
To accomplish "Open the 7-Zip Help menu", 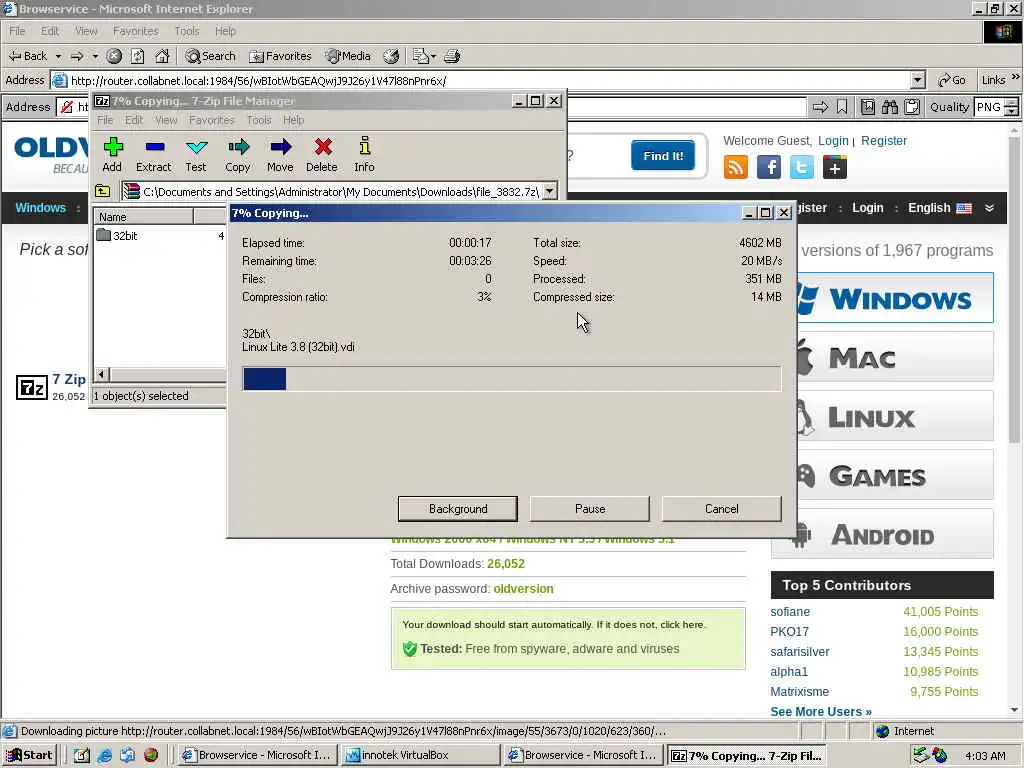I will pyautogui.click(x=294, y=120).
